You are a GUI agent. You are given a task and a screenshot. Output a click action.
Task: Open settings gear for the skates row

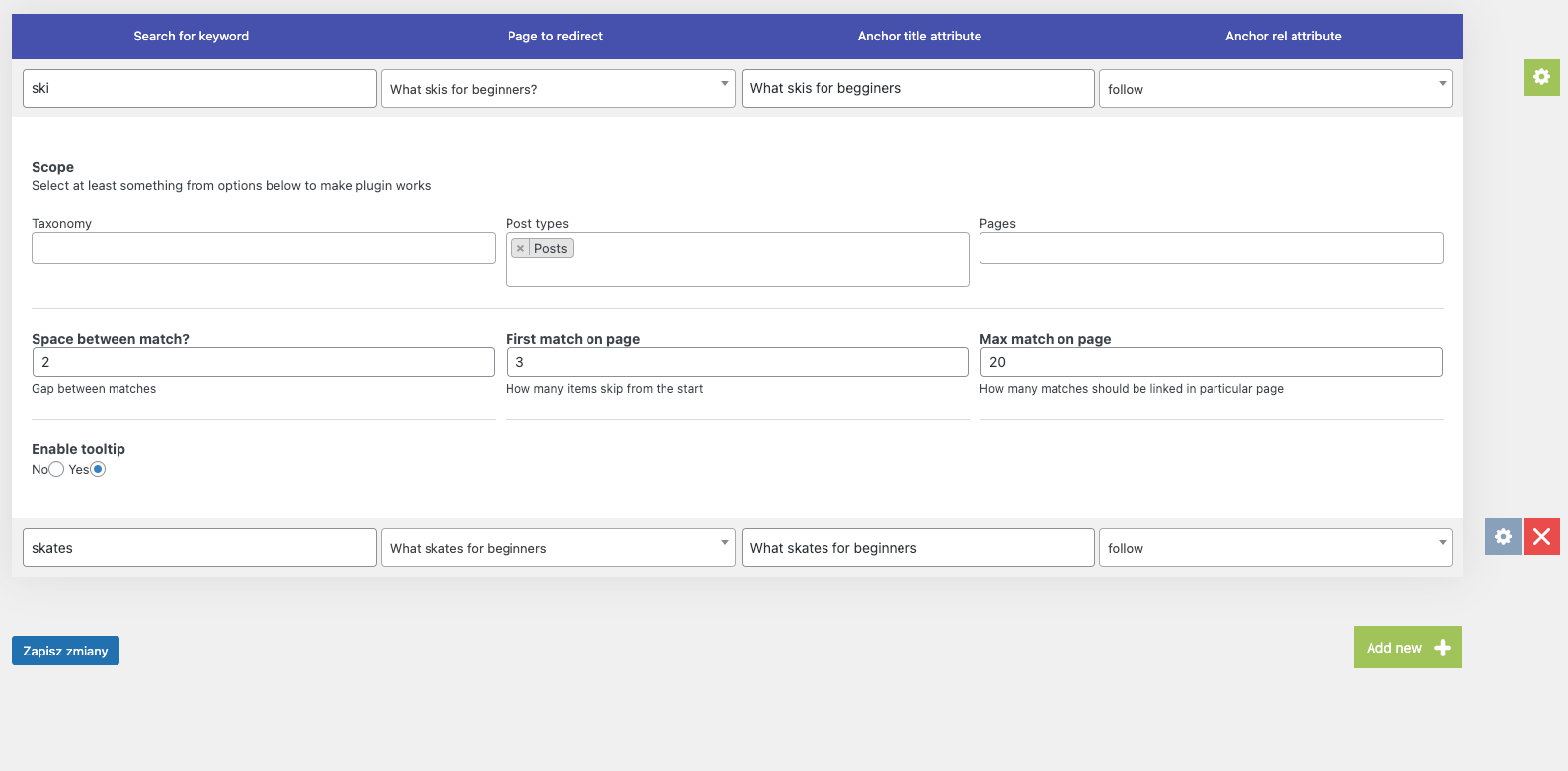[x=1503, y=537]
